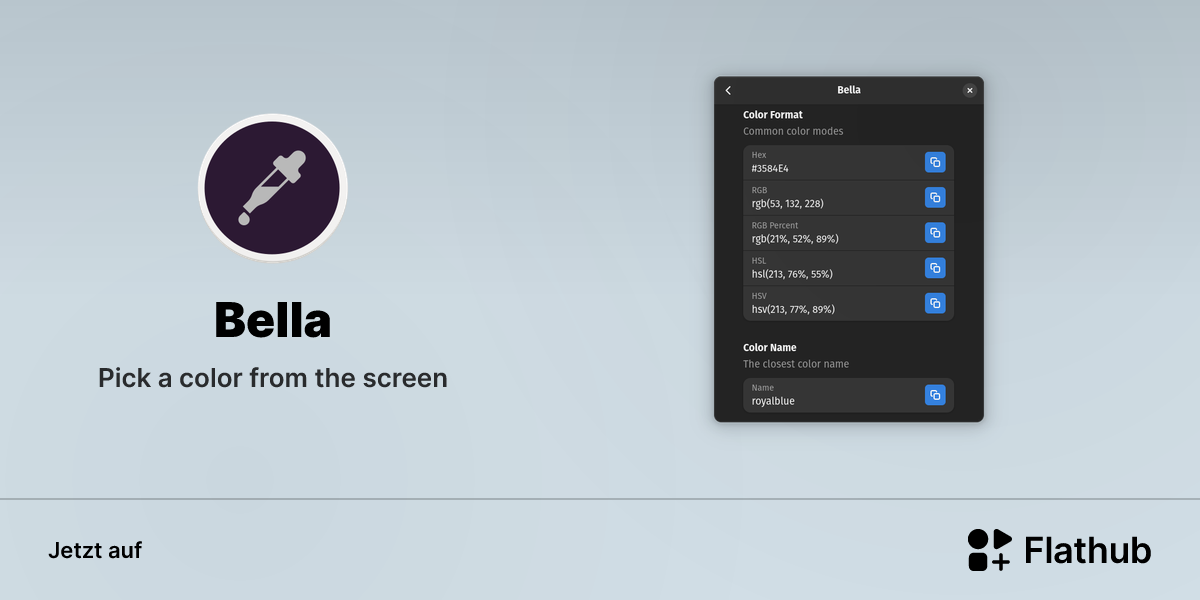
Task: Click the Flathub wordmark
Action: [1088, 550]
